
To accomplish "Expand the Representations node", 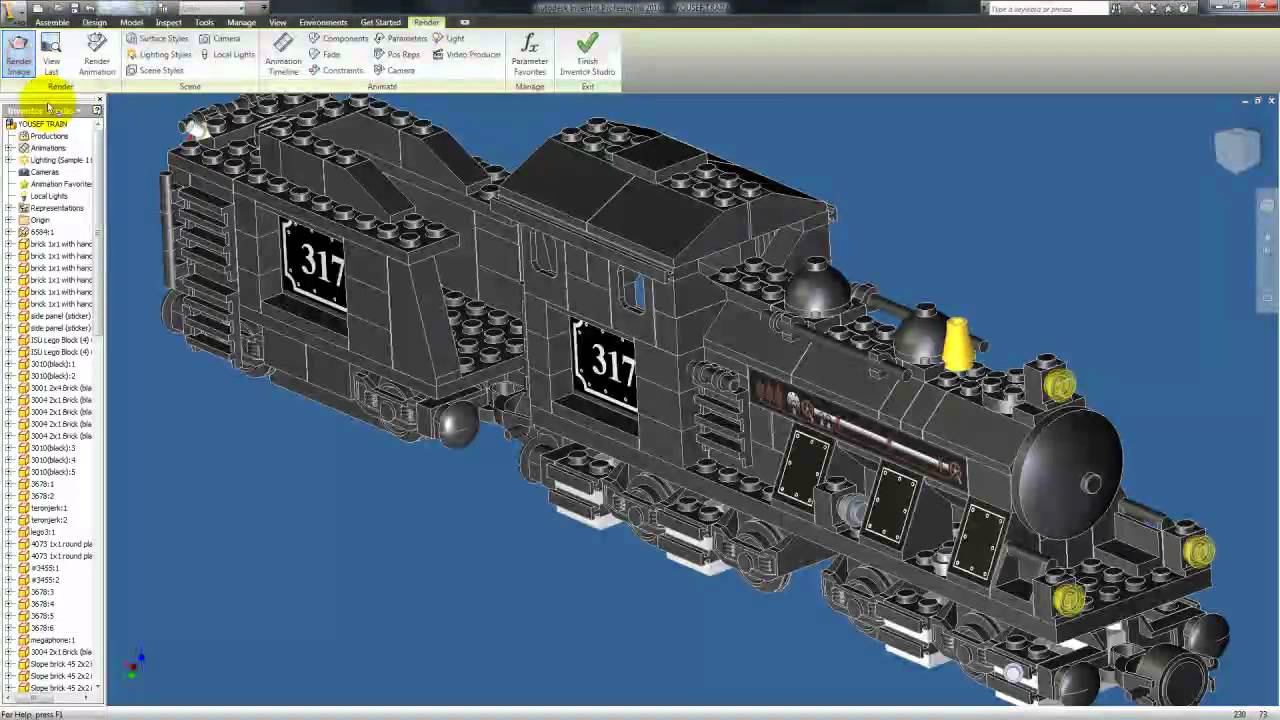I will click(10, 208).
